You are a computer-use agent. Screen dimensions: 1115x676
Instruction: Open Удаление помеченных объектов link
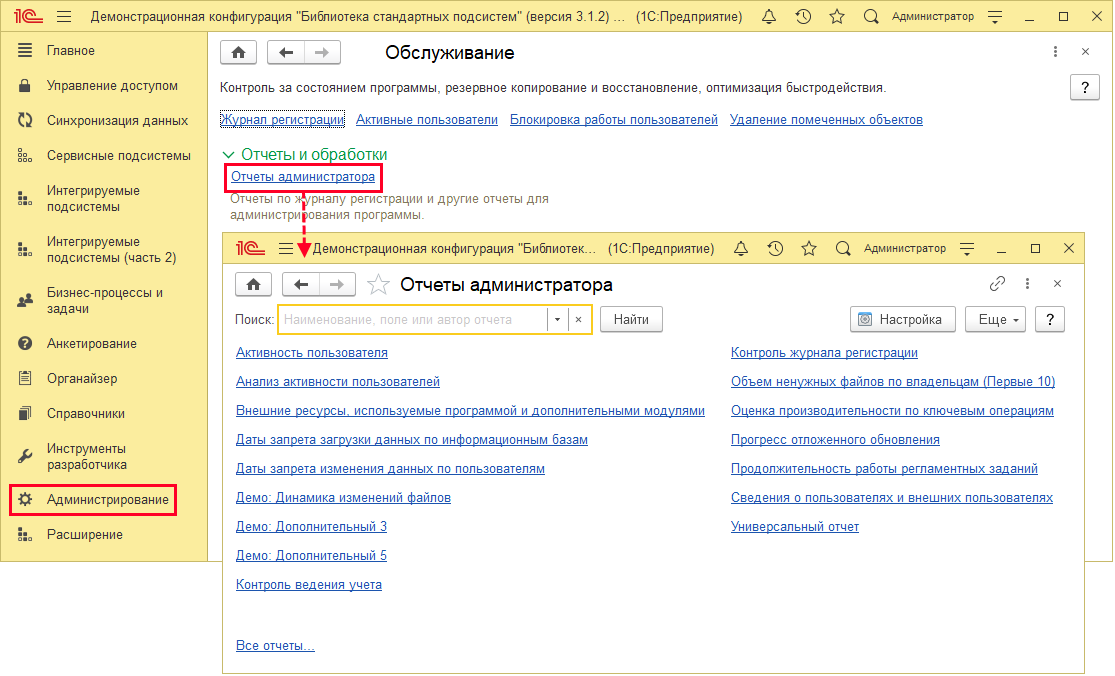826,119
